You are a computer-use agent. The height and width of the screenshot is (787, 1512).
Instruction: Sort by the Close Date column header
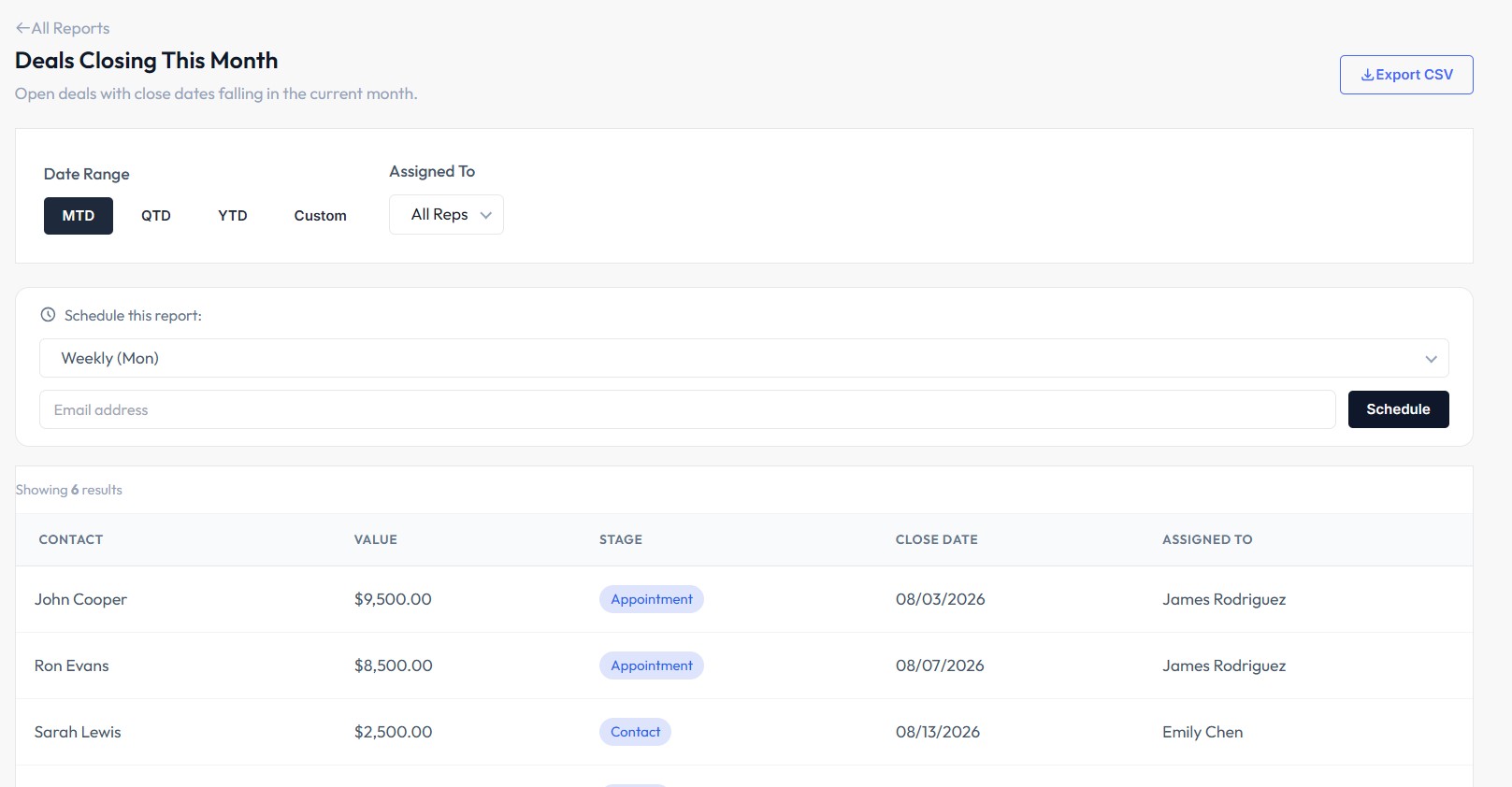click(x=937, y=539)
